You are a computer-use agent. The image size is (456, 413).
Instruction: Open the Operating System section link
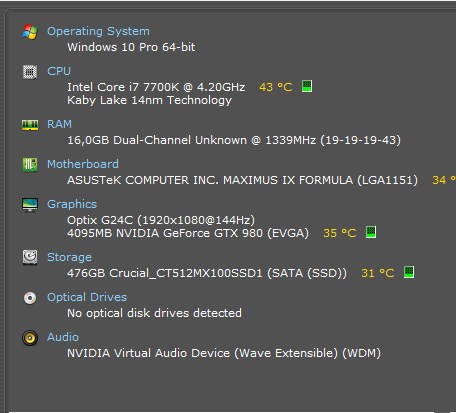[x=98, y=31]
